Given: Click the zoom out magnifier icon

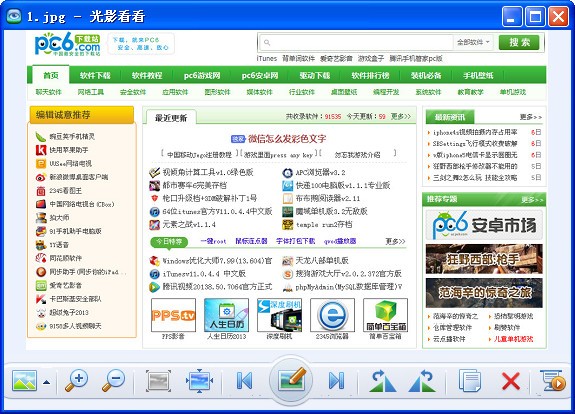Looking at the screenshot, I should (x=113, y=381).
